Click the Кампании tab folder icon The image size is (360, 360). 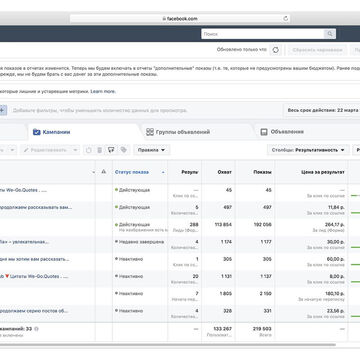pos(36,132)
